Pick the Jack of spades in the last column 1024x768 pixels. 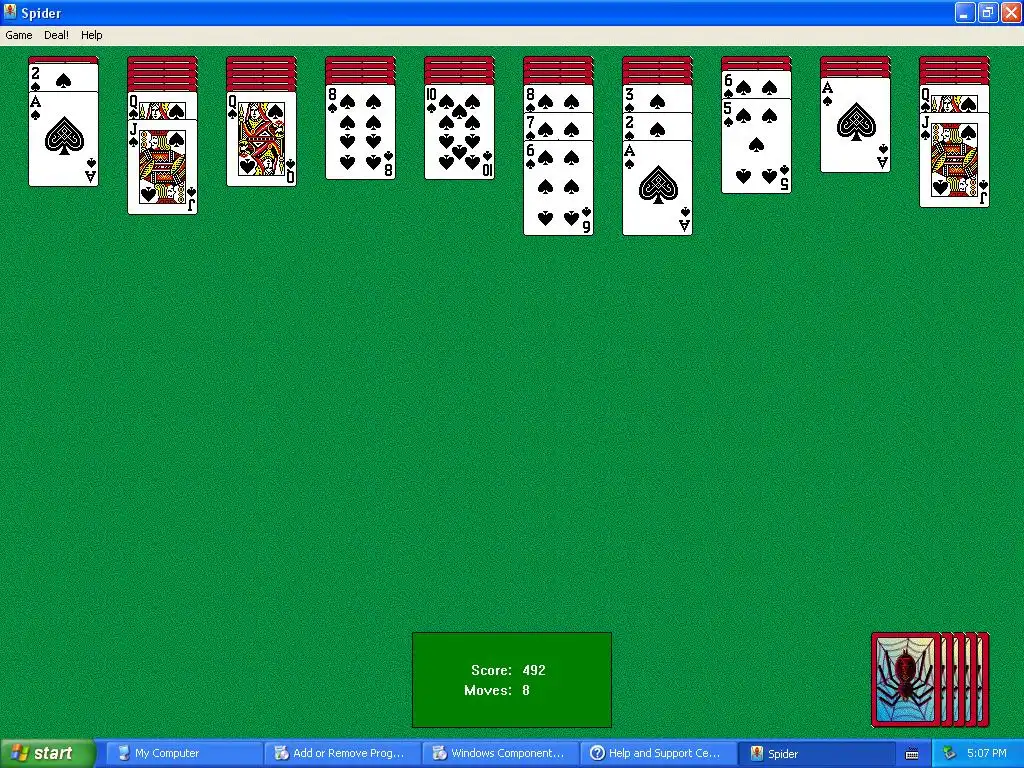point(954,160)
